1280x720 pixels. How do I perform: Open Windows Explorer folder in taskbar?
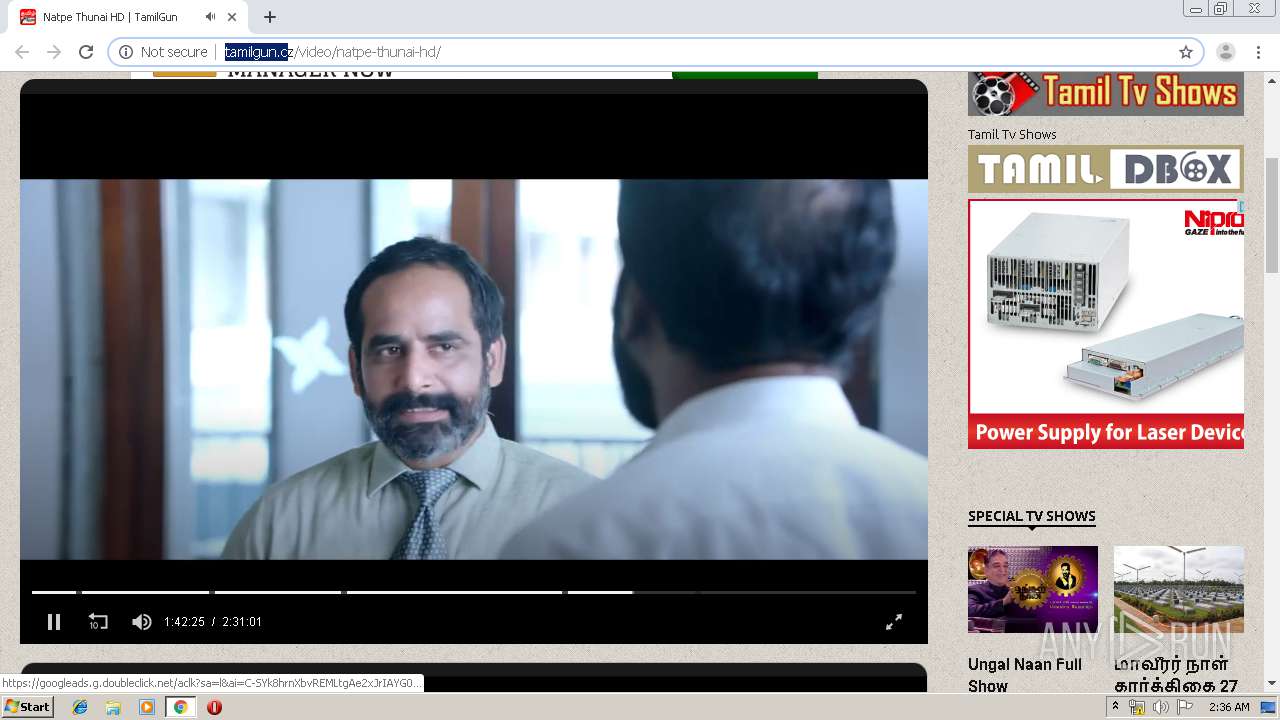click(x=113, y=707)
